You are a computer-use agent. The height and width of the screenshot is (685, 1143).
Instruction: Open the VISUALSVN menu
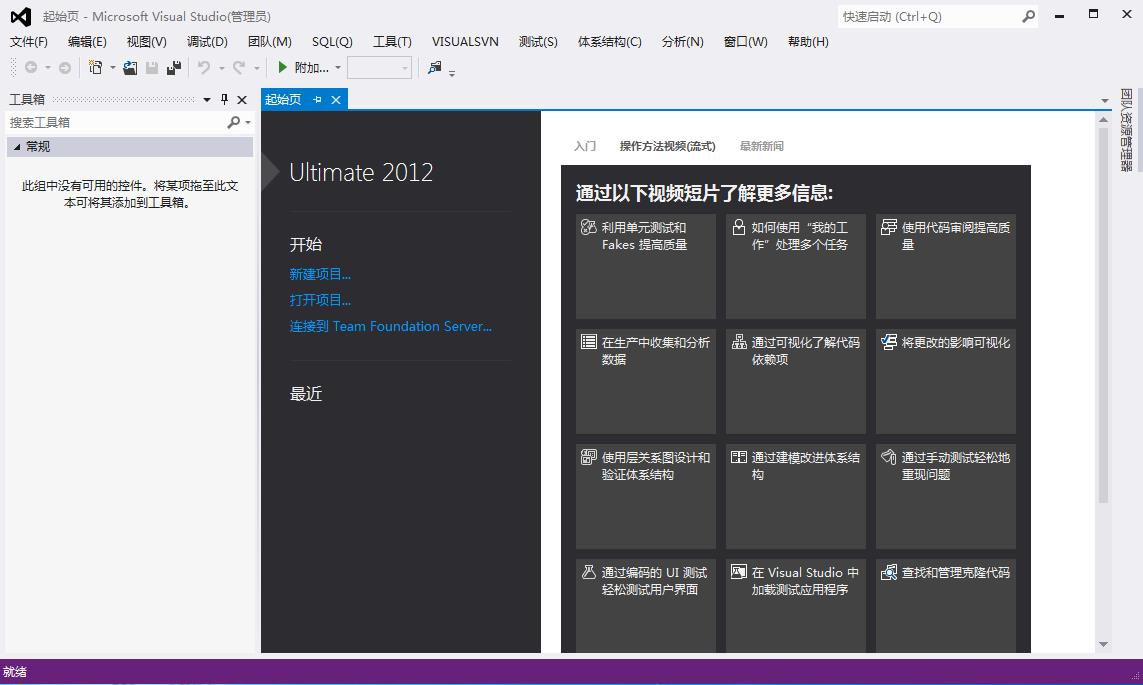click(x=465, y=42)
